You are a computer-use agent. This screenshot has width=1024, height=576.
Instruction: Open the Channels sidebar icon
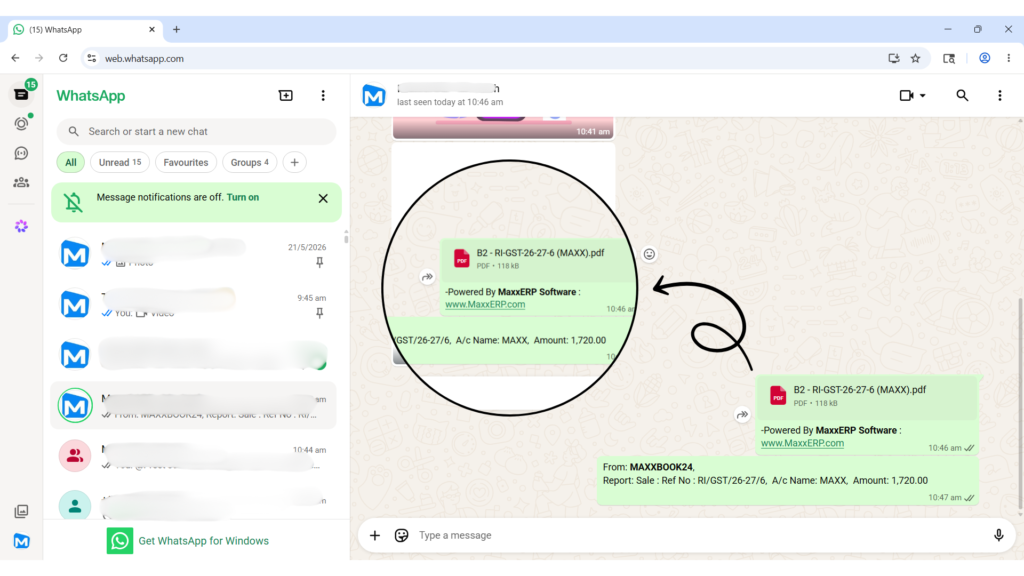point(22,153)
